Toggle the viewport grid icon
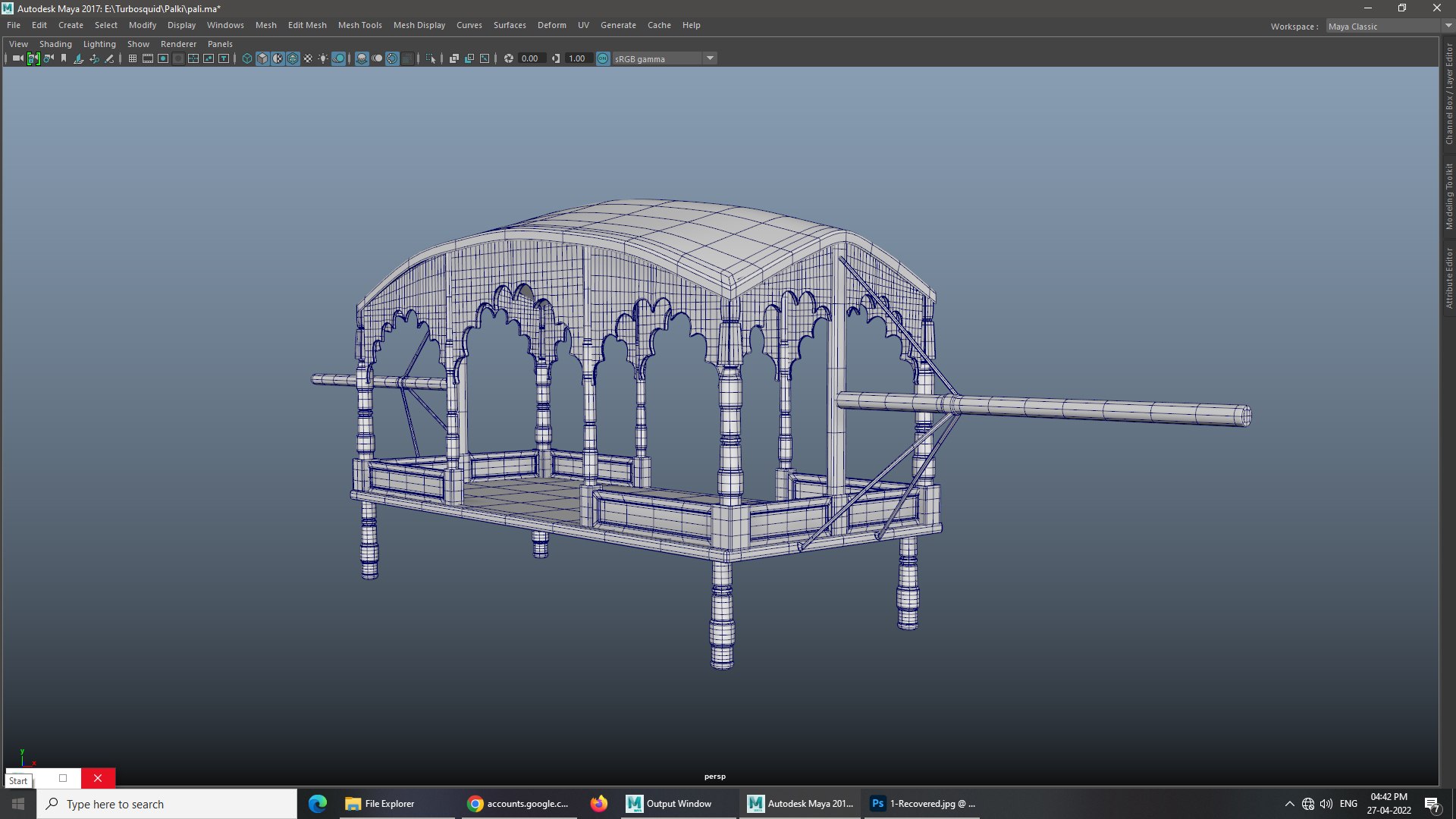This screenshot has width=1456, height=819. (x=133, y=58)
